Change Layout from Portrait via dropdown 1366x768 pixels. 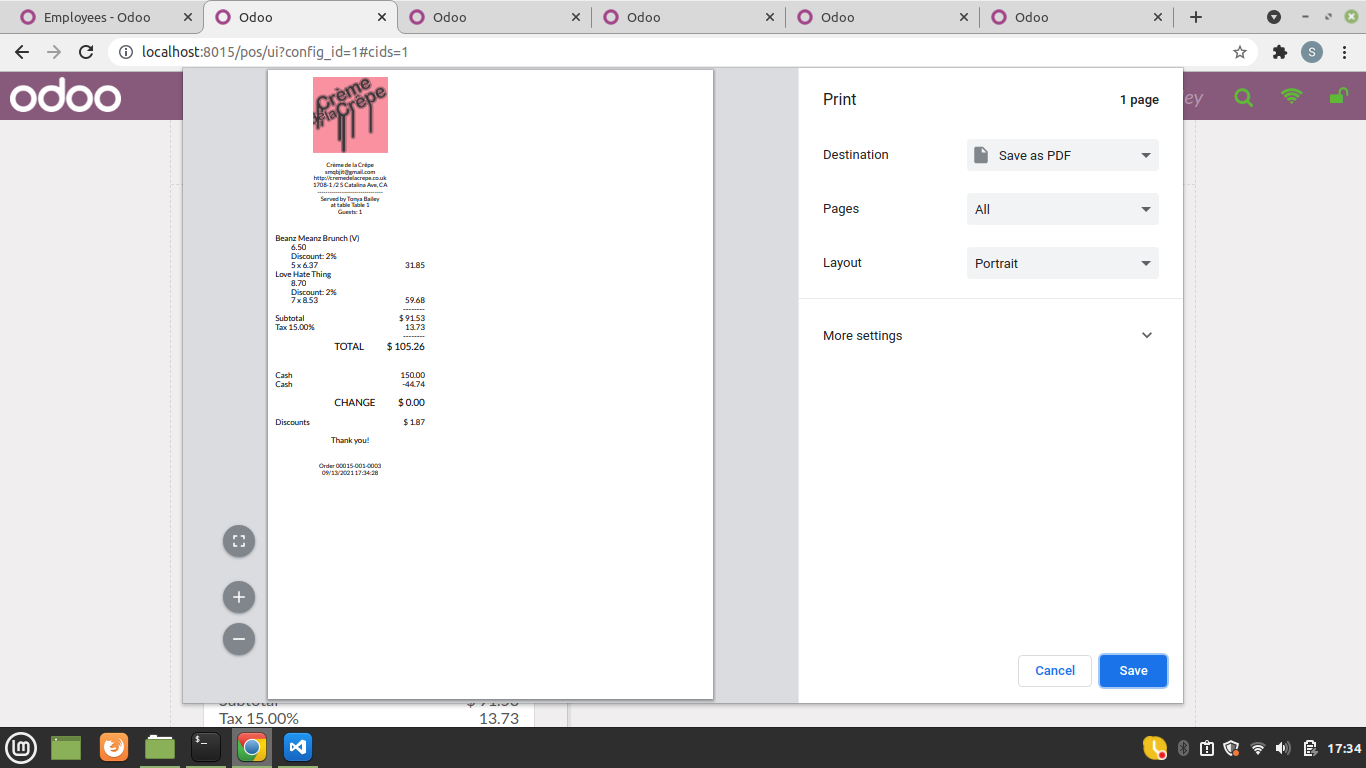1062,263
